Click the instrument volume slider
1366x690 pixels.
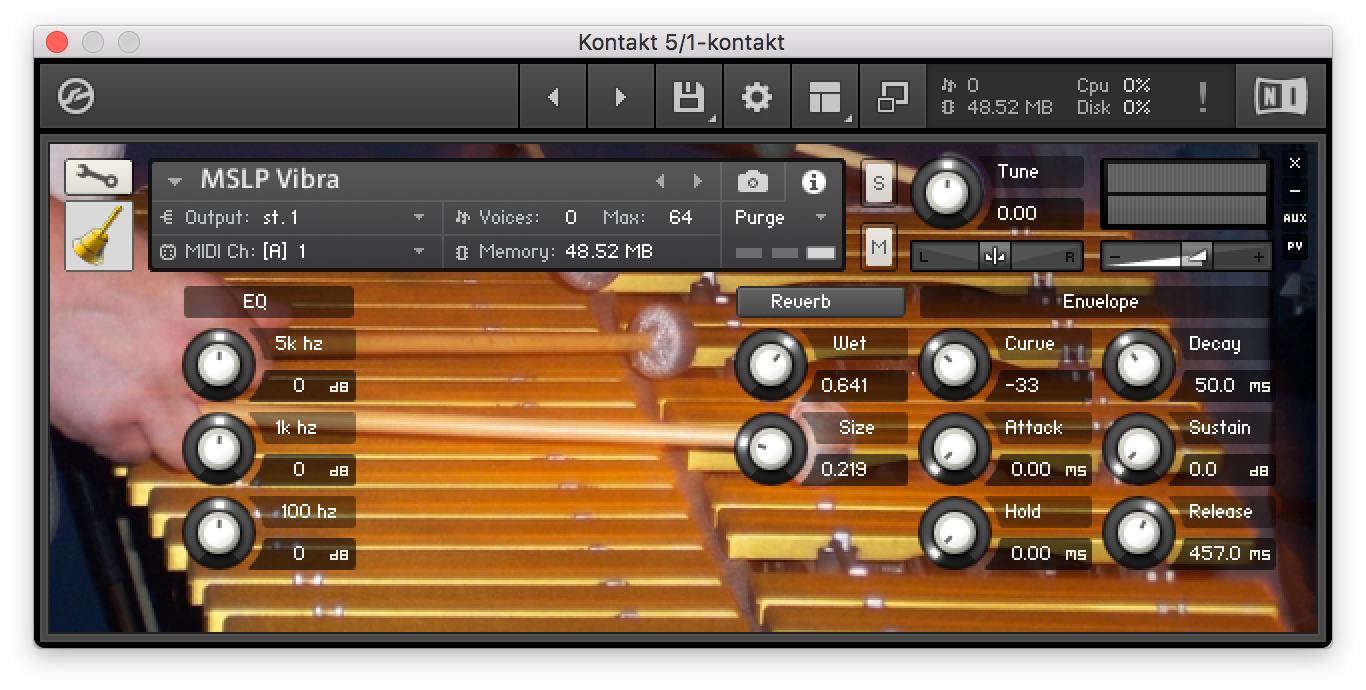point(1186,256)
